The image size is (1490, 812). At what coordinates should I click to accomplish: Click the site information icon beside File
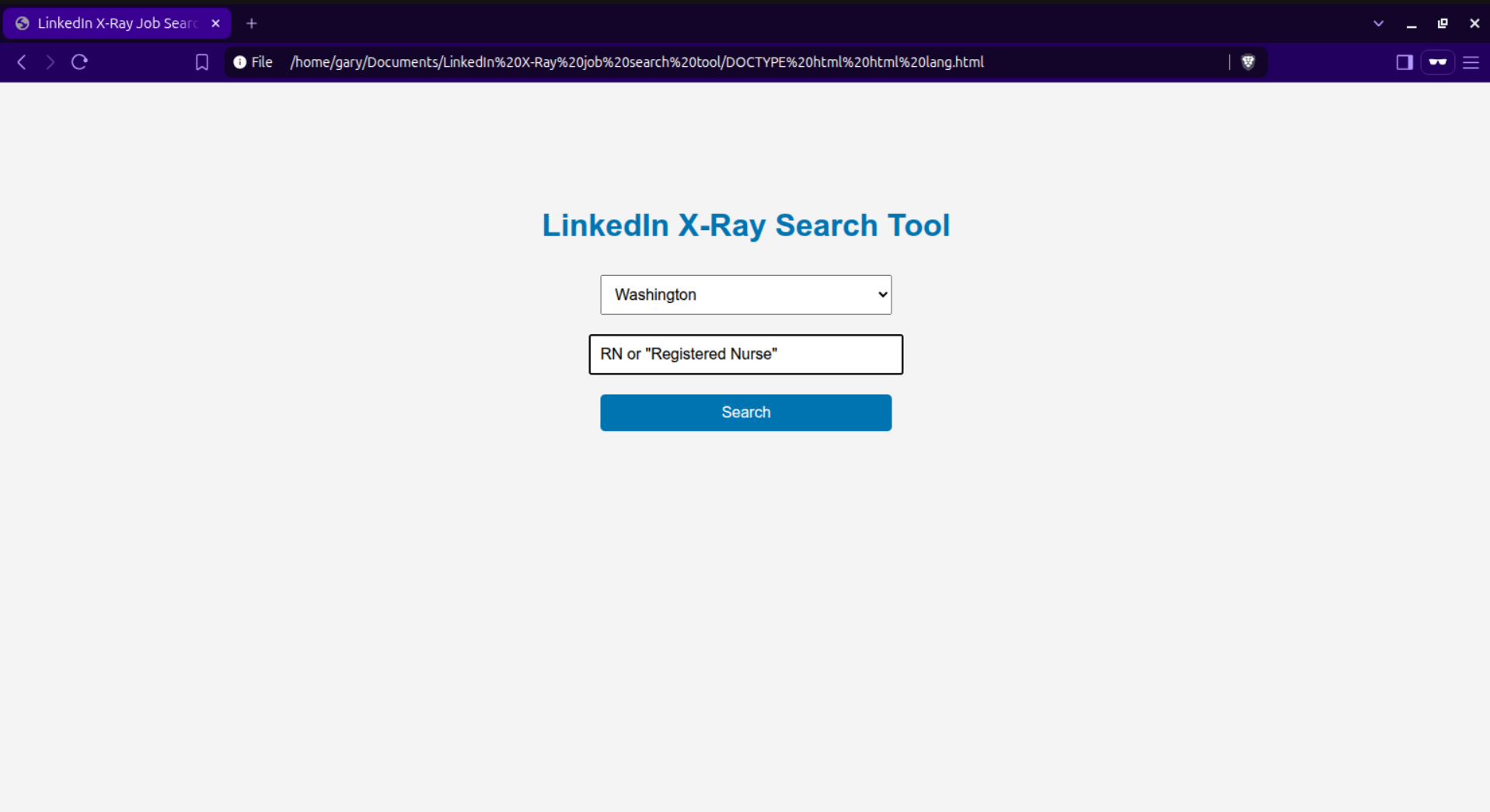pos(239,62)
